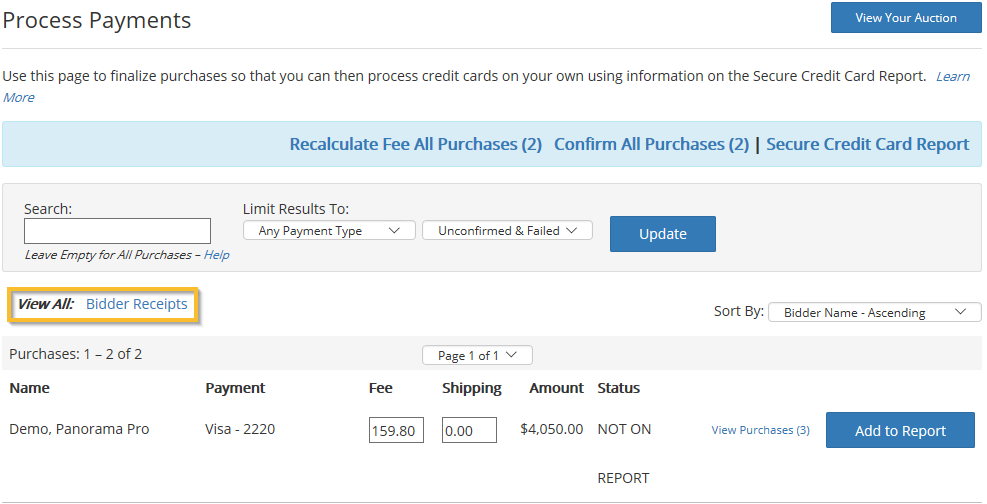
Task: Expand the Page 1 of 1 selector
Action: click(477, 355)
